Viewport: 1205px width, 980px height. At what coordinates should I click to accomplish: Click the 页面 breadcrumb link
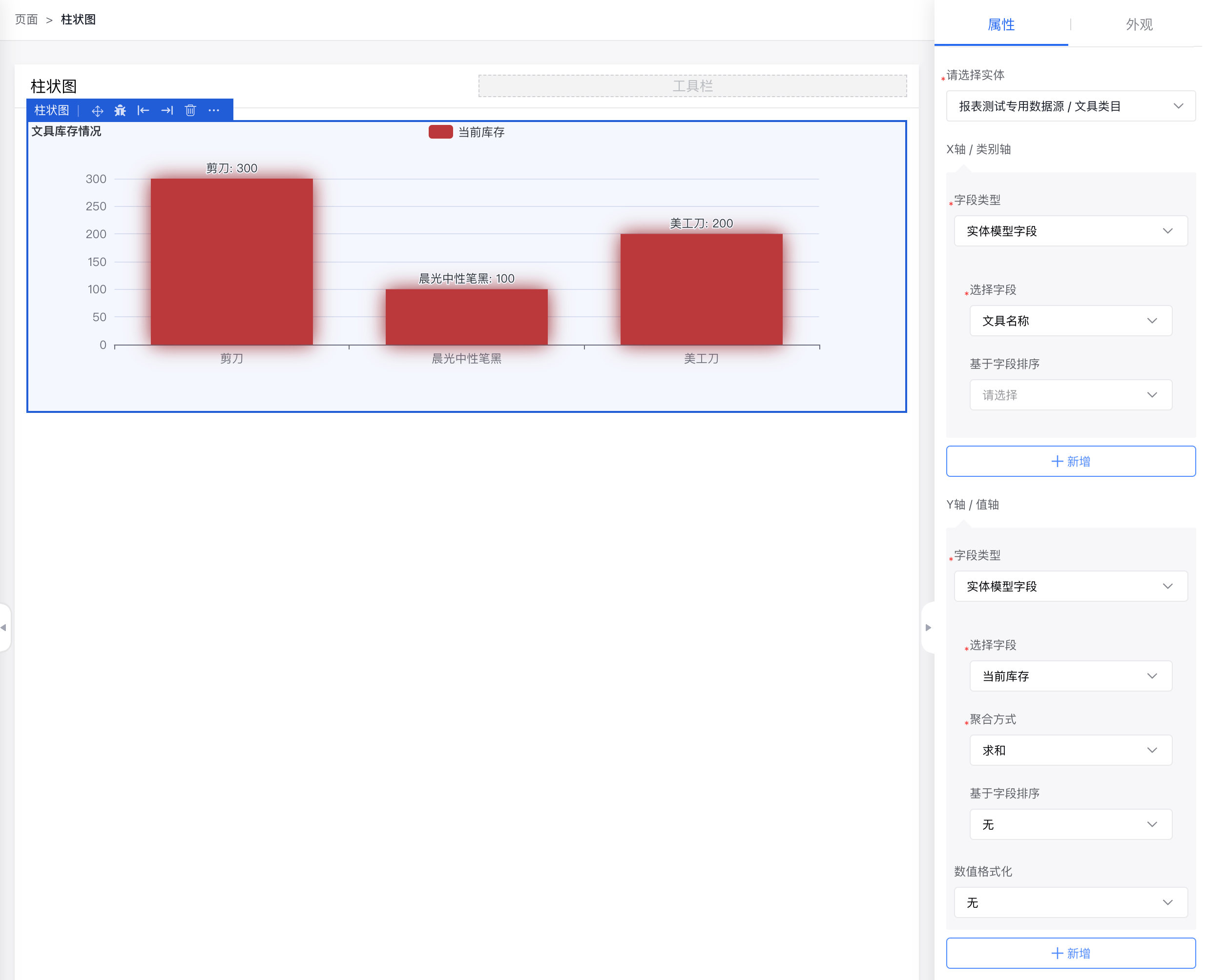point(26,20)
